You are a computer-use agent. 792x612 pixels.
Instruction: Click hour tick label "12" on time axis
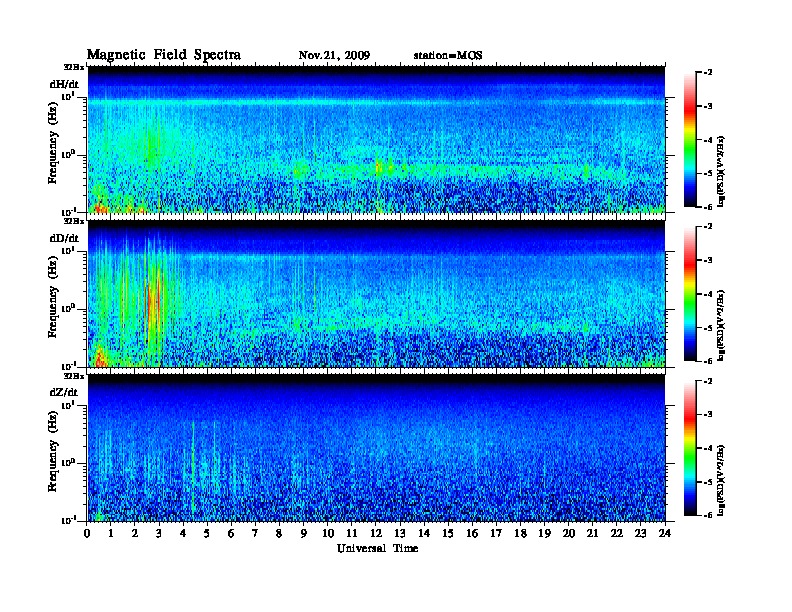click(376, 533)
